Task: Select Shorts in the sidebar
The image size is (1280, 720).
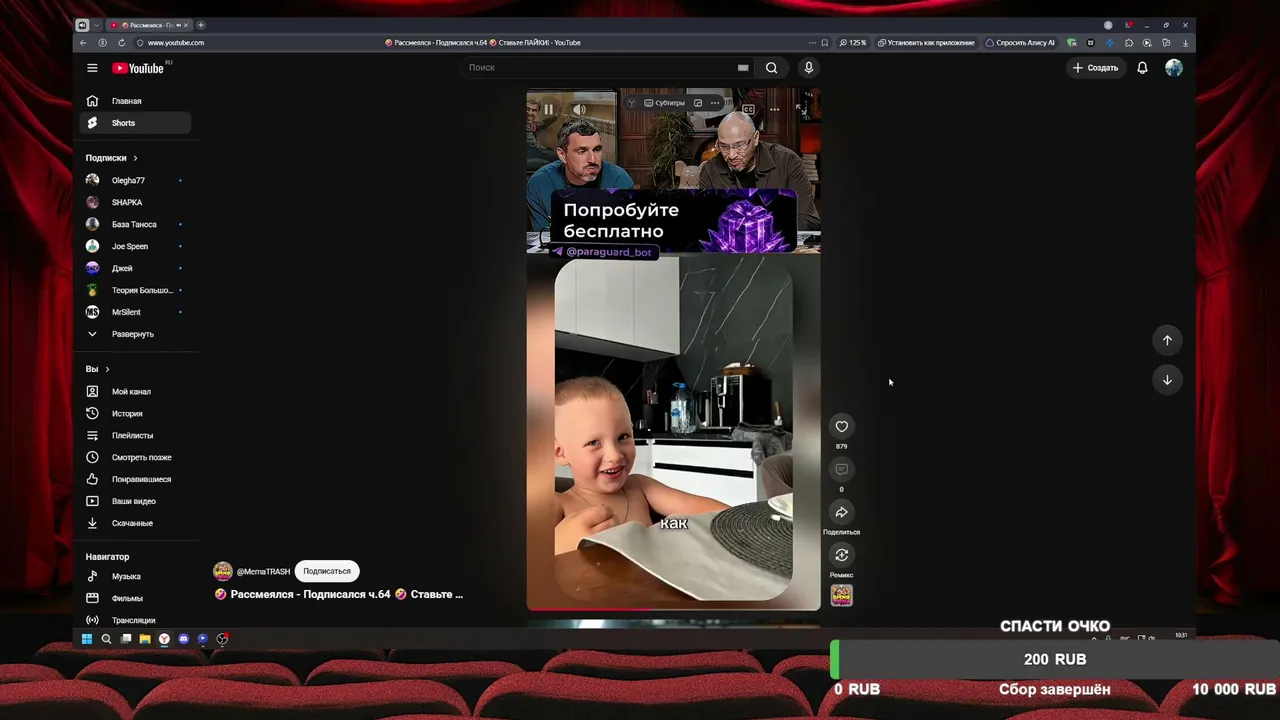Action: tap(136, 123)
